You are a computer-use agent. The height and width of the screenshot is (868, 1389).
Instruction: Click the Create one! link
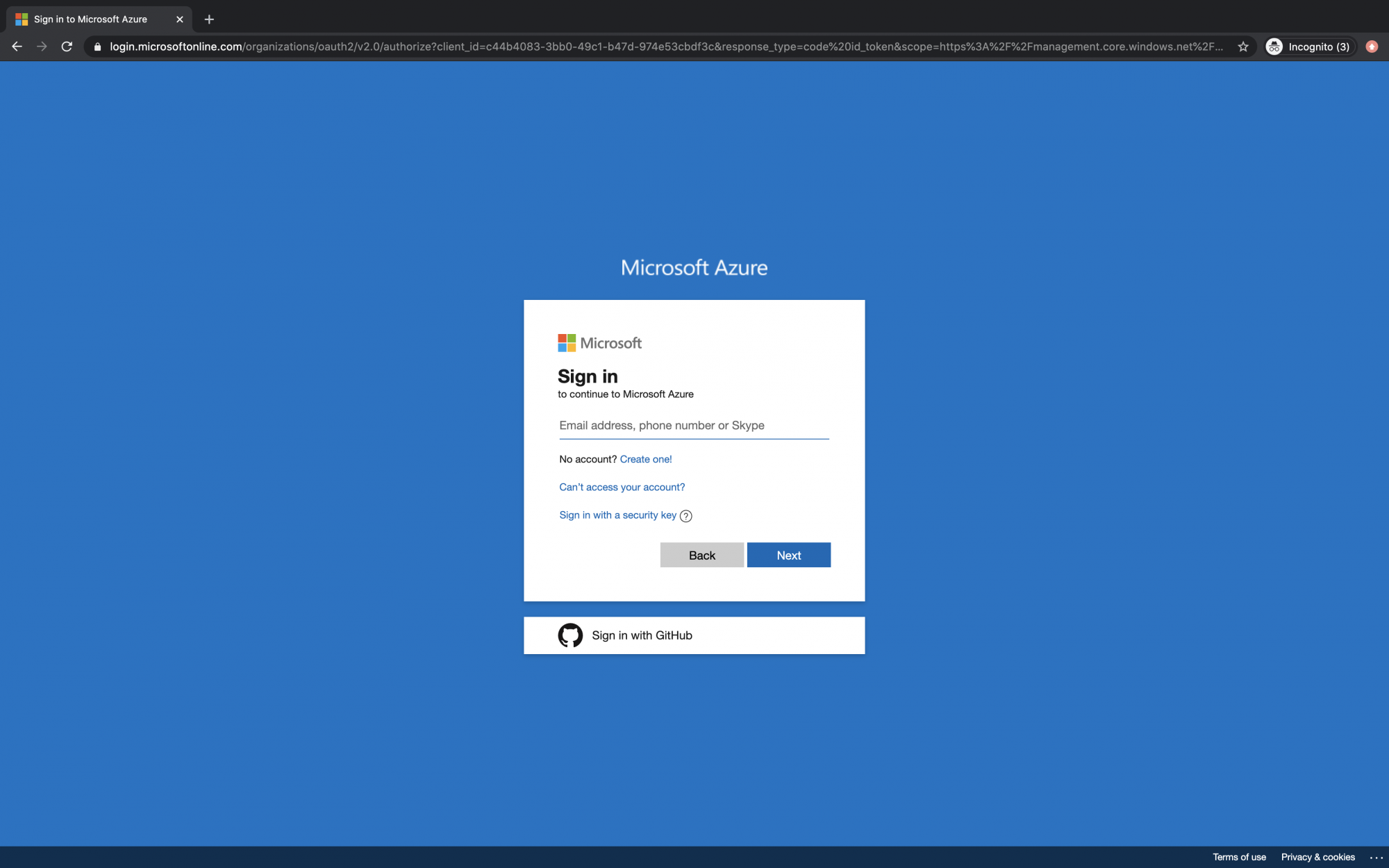(x=646, y=459)
